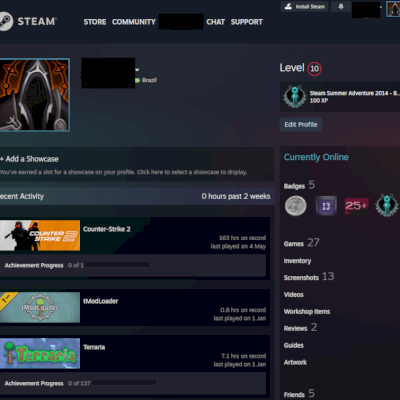Screen dimensions: 400x400
Task: Open the Inventory link
Action: pos(297,261)
